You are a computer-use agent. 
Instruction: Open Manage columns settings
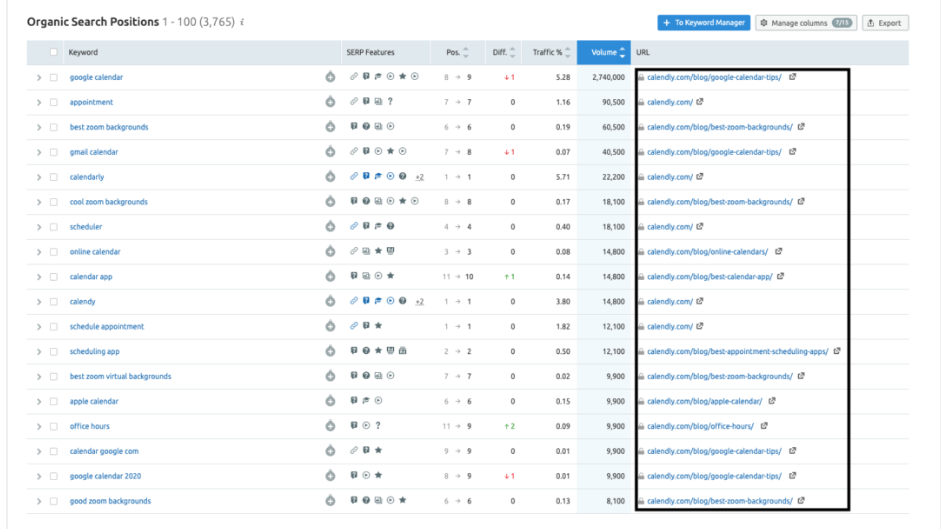pyautogui.click(x=806, y=22)
